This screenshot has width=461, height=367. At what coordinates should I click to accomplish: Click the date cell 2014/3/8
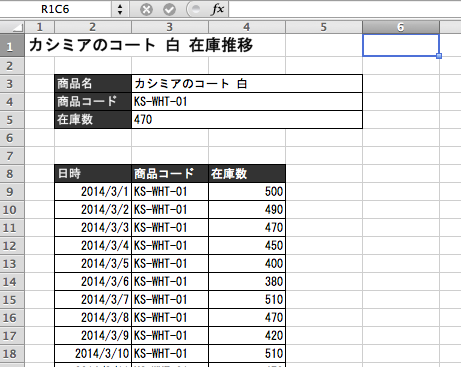tap(93, 318)
